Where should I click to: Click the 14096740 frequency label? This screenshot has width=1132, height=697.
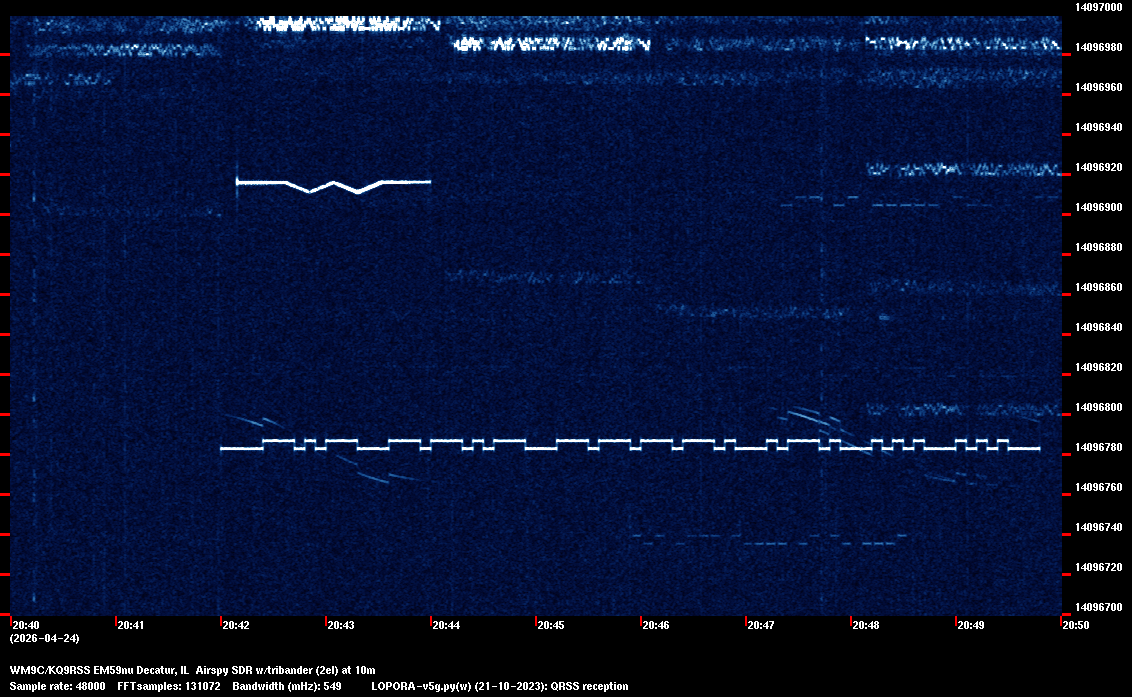pos(1099,527)
